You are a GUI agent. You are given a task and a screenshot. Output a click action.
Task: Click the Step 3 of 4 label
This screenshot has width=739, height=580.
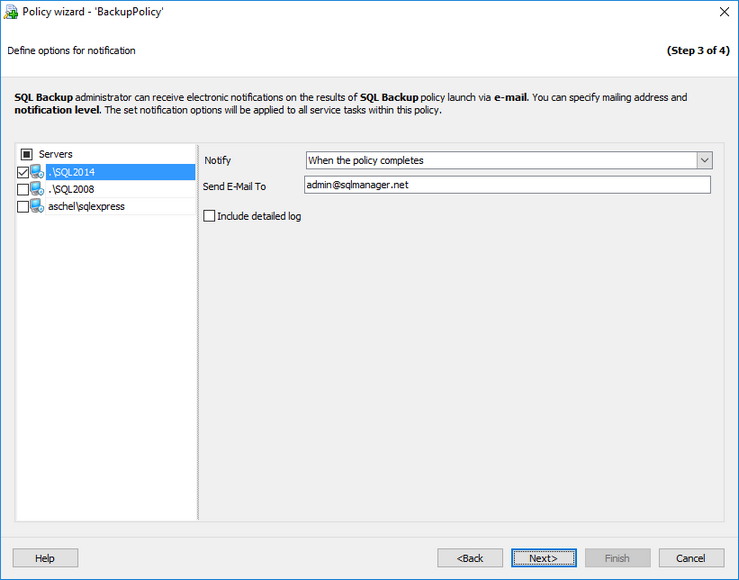pyautogui.click(x=698, y=50)
